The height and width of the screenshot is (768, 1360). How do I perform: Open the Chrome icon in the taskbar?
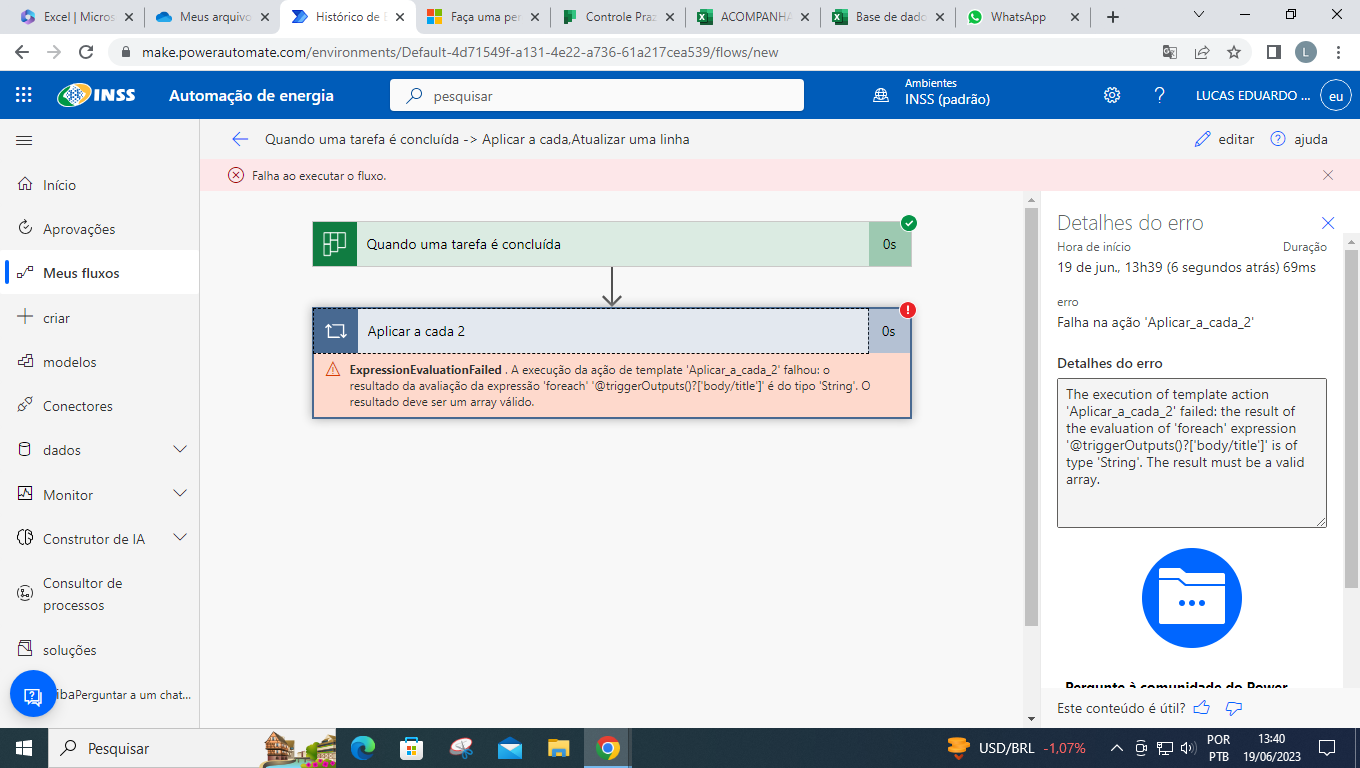point(607,748)
